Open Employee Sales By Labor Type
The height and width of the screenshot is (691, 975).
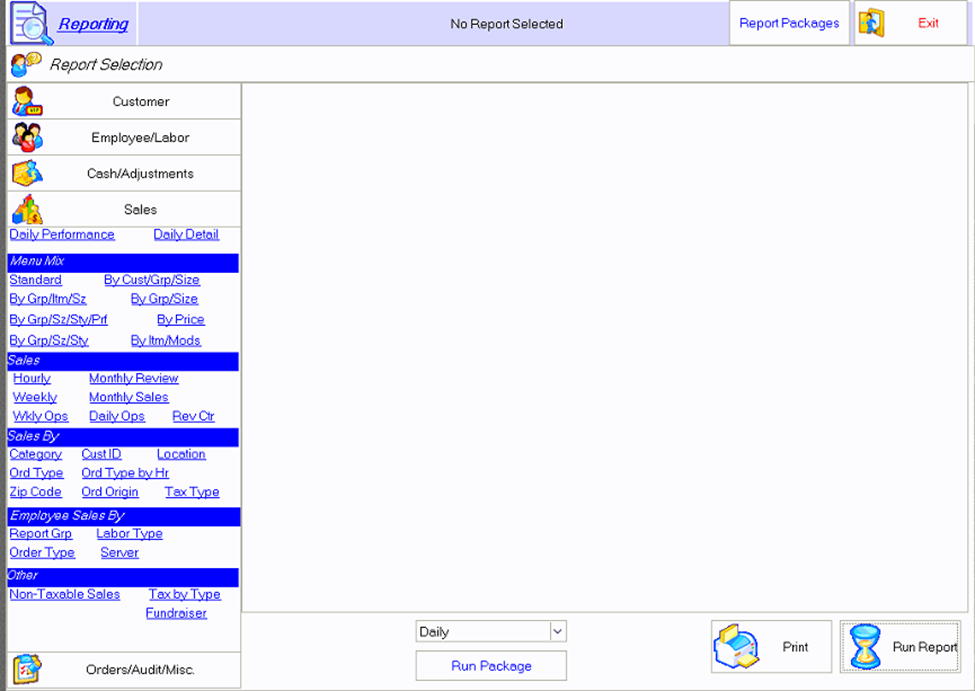pos(129,534)
